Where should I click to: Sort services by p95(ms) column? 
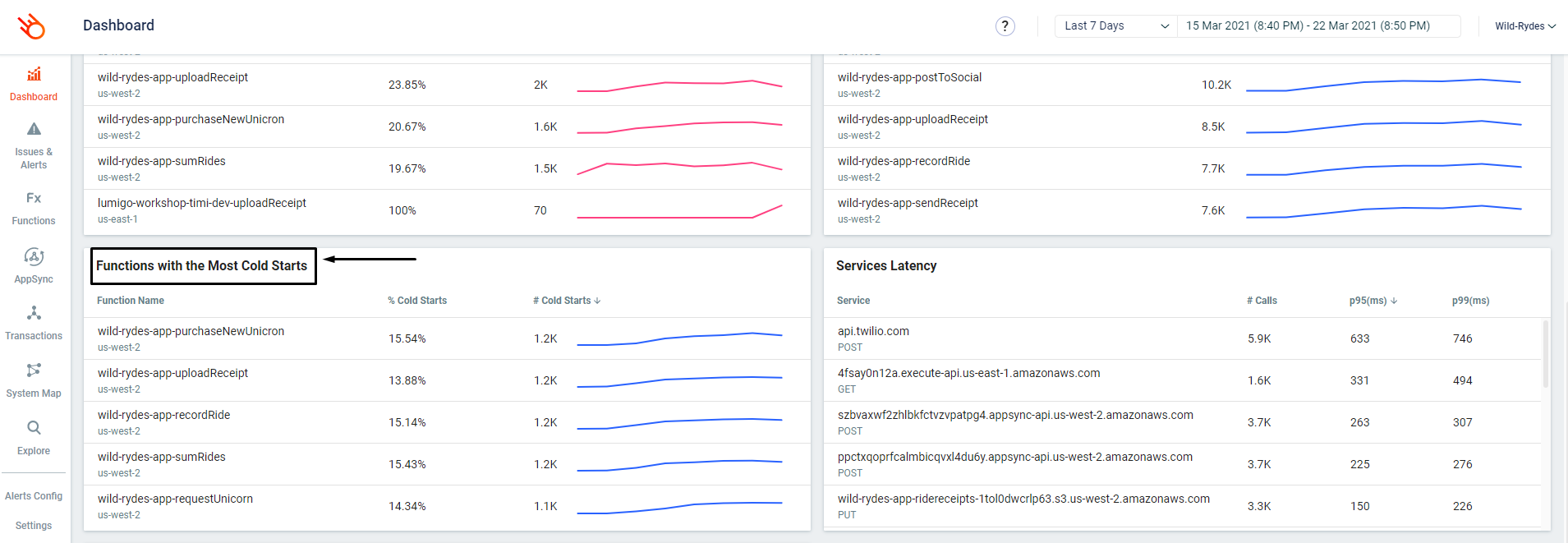(1373, 301)
